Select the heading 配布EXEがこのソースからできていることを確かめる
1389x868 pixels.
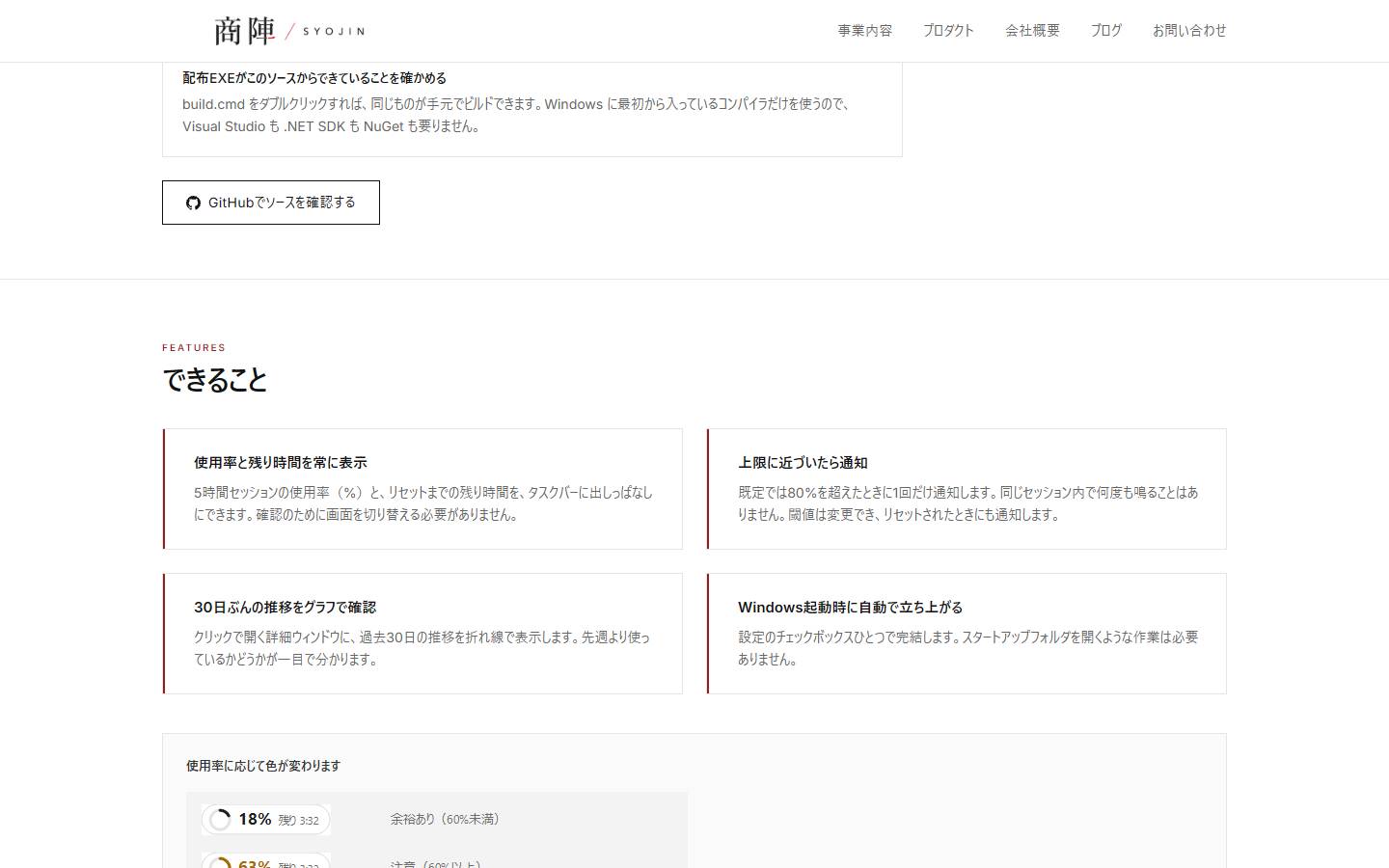314,78
